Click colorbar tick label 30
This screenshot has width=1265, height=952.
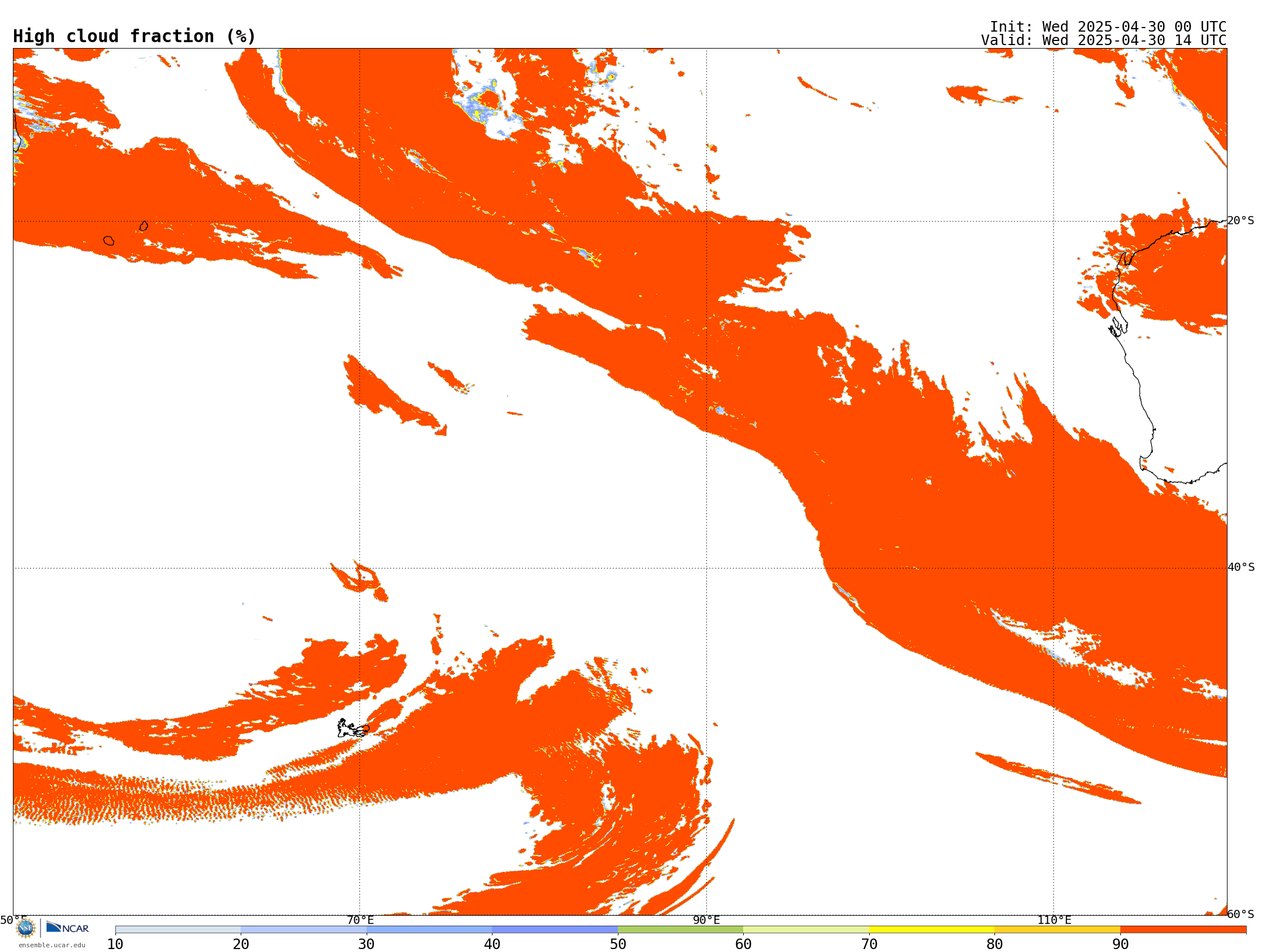(x=367, y=944)
